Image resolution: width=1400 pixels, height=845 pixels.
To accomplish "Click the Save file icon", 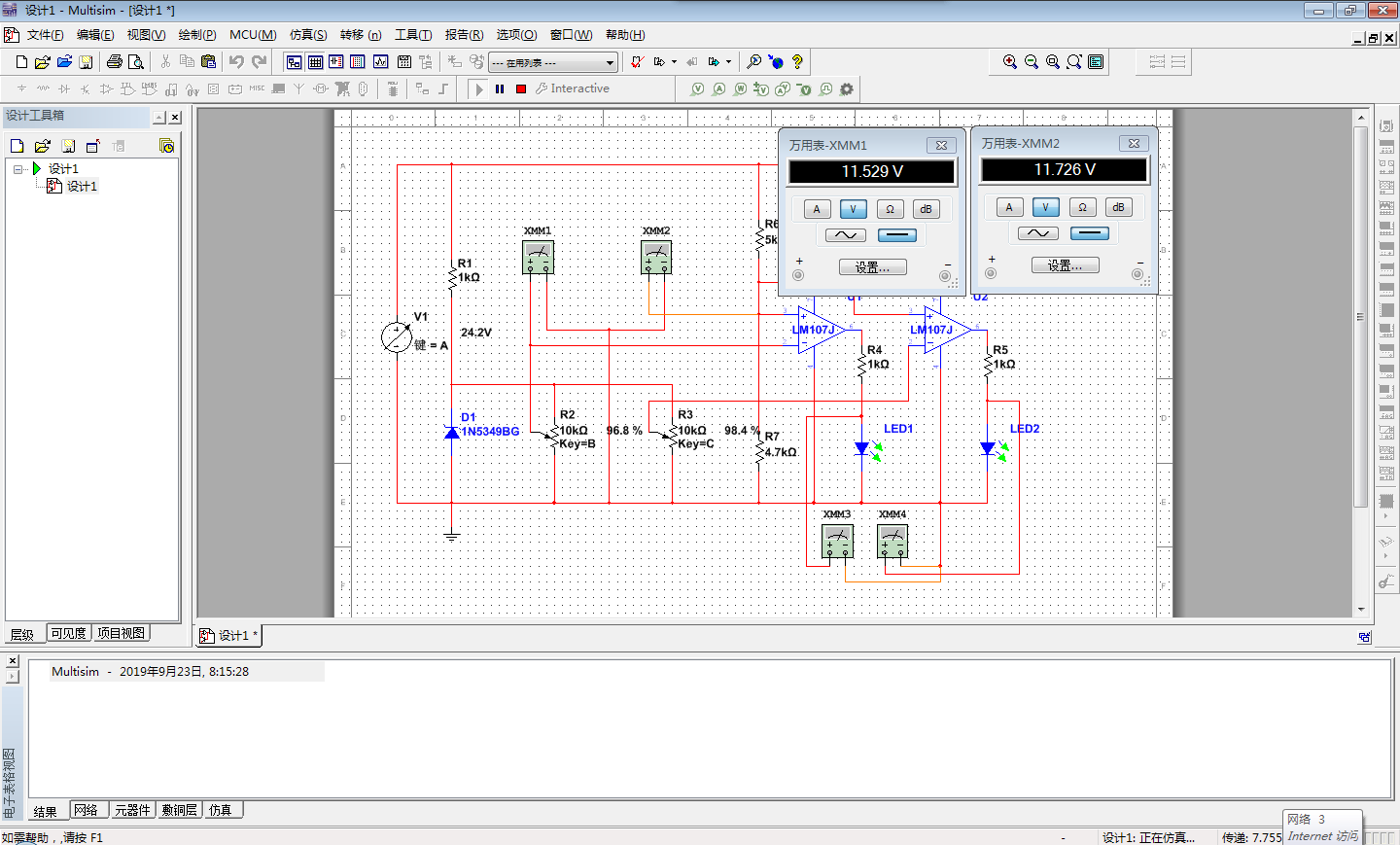I will click(86, 62).
